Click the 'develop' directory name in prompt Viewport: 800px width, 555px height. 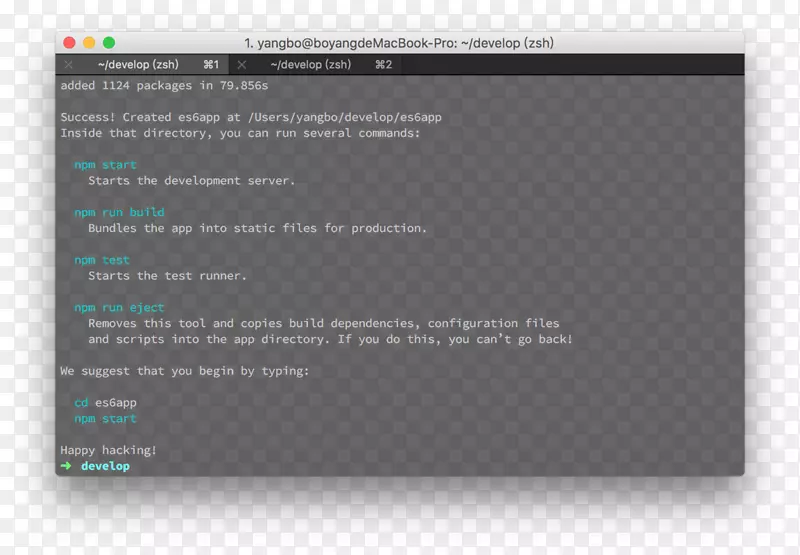click(x=105, y=466)
